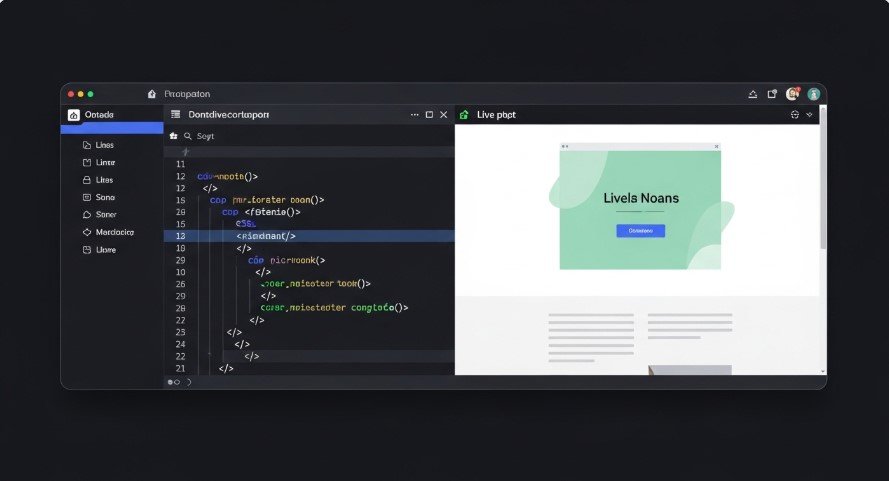Select the blue highlighted sidebar entry
The height and width of the screenshot is (481, 889).
(112, 128)
